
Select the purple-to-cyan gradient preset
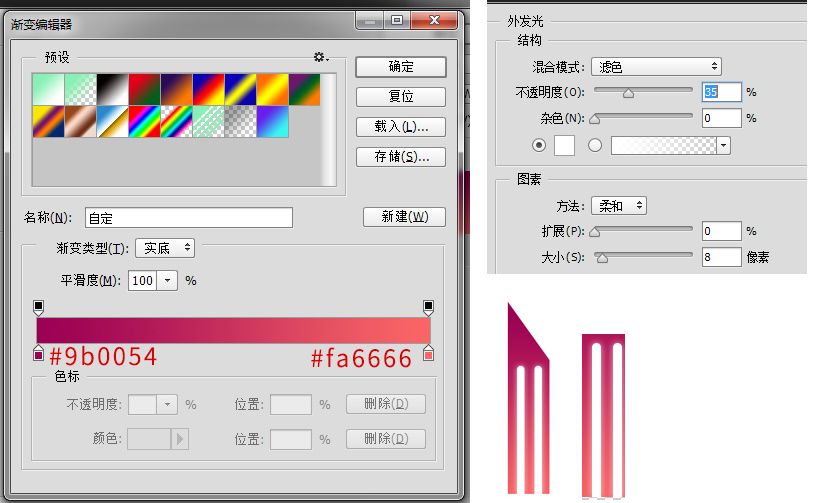tap(272, 122)
